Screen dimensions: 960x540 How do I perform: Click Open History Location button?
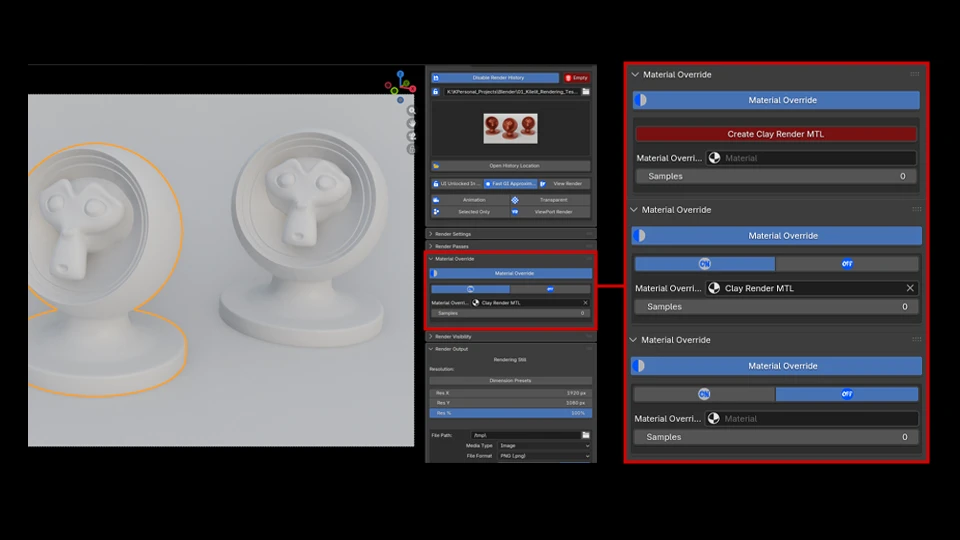pyautogui.click(x=511, y=166)
